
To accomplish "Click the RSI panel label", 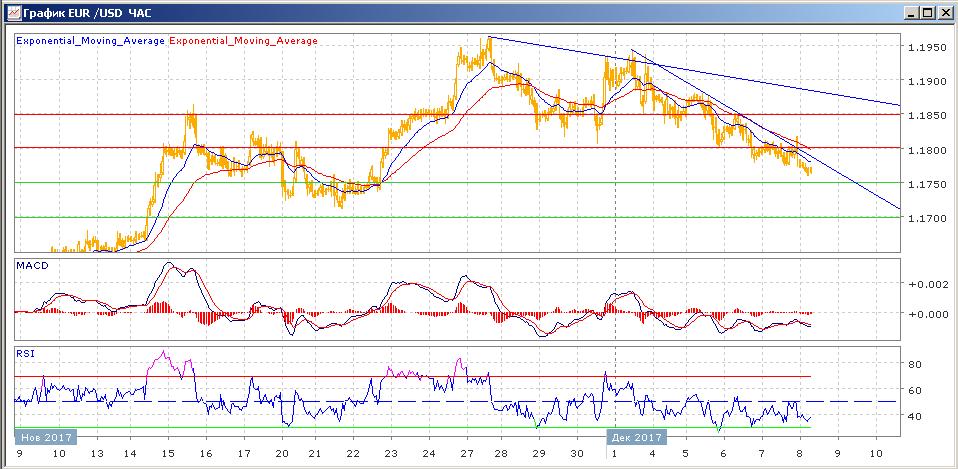I will (x=25, y=352).
